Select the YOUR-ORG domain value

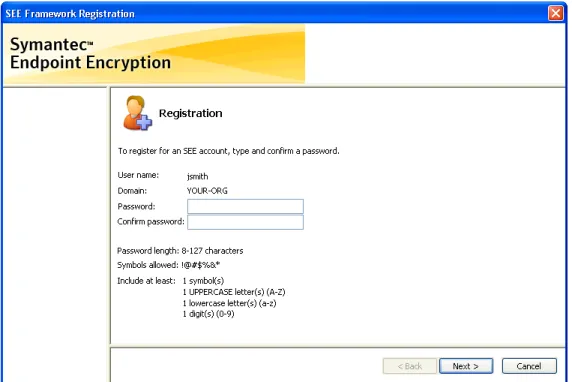[207, 191]
